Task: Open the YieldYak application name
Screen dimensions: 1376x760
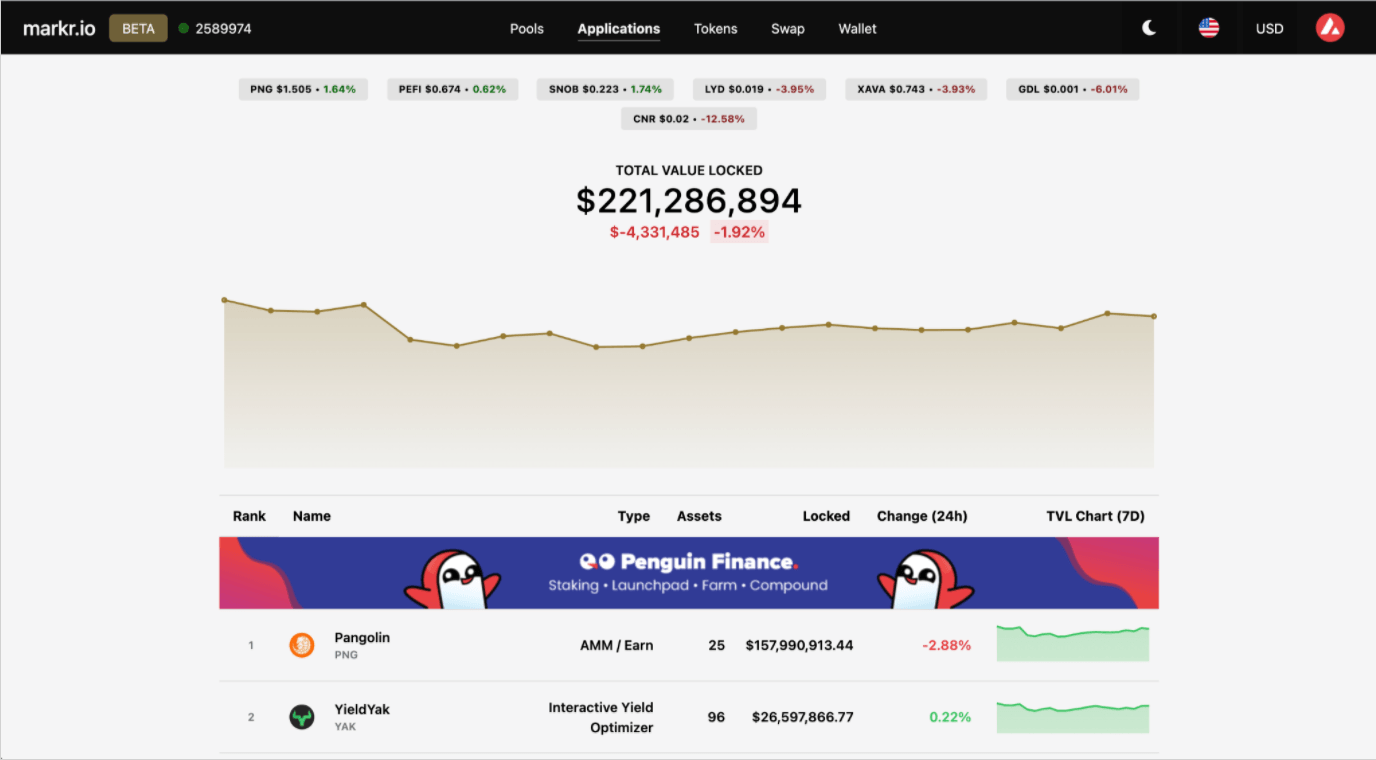Action: (362, 709)
